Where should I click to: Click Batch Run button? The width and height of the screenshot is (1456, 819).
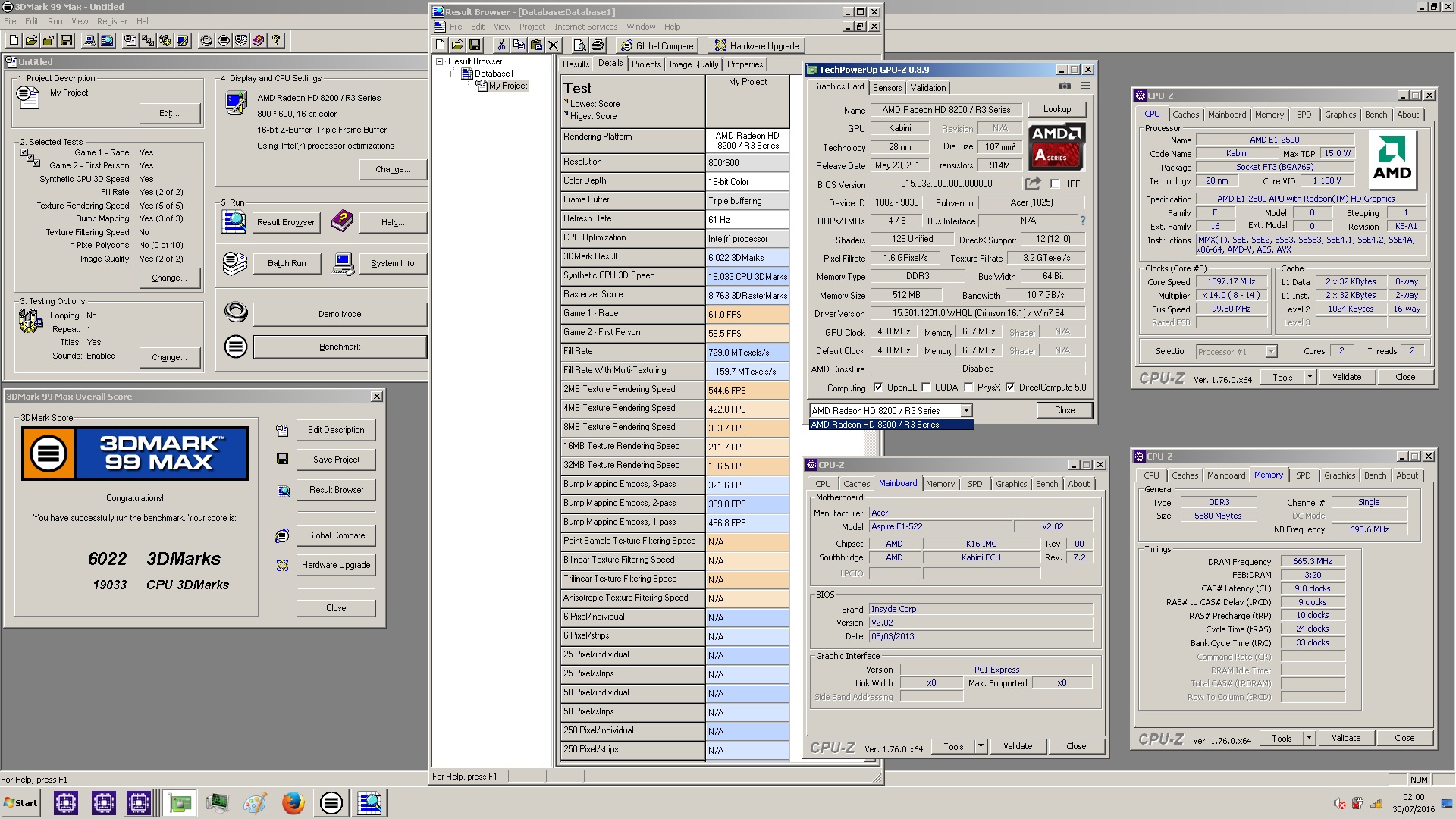[x=287, y=263]
